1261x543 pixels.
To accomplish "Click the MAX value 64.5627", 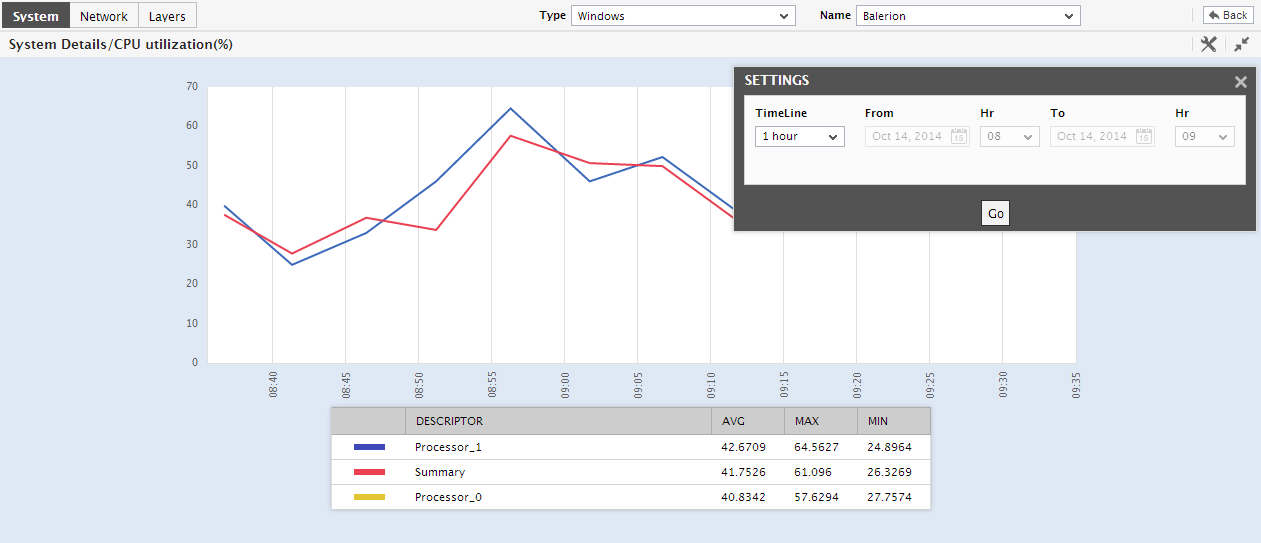I will coord(816,447).
